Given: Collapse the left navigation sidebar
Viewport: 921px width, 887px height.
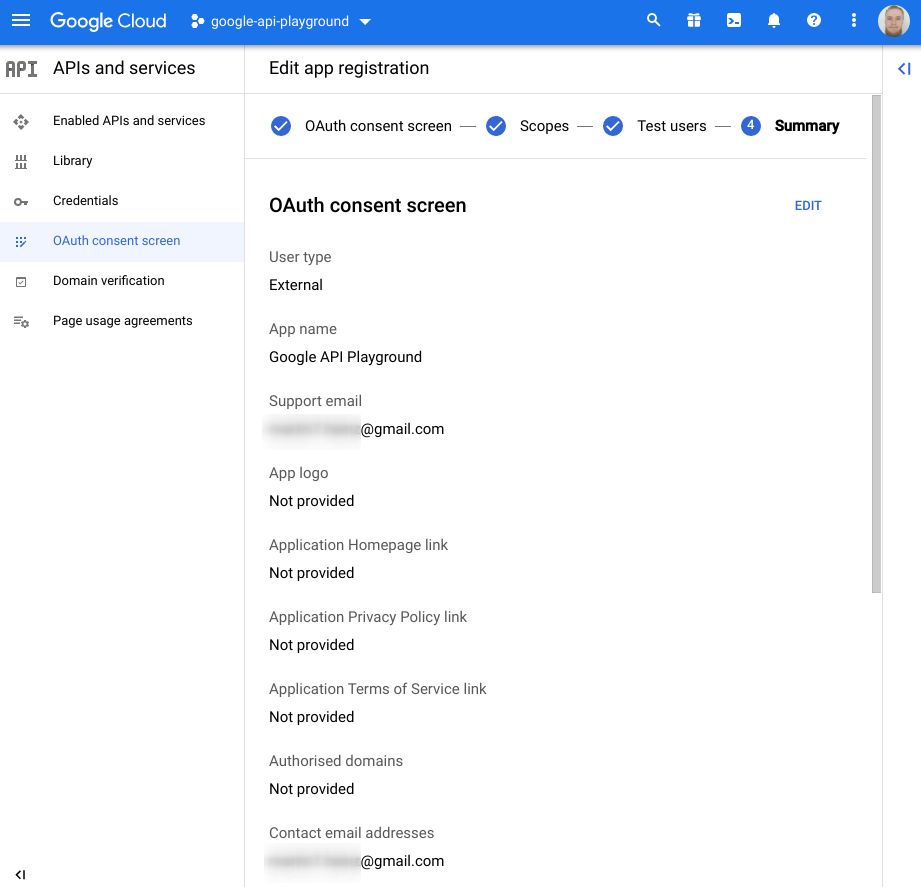Looking at the screenshot, I should (20, 874).
